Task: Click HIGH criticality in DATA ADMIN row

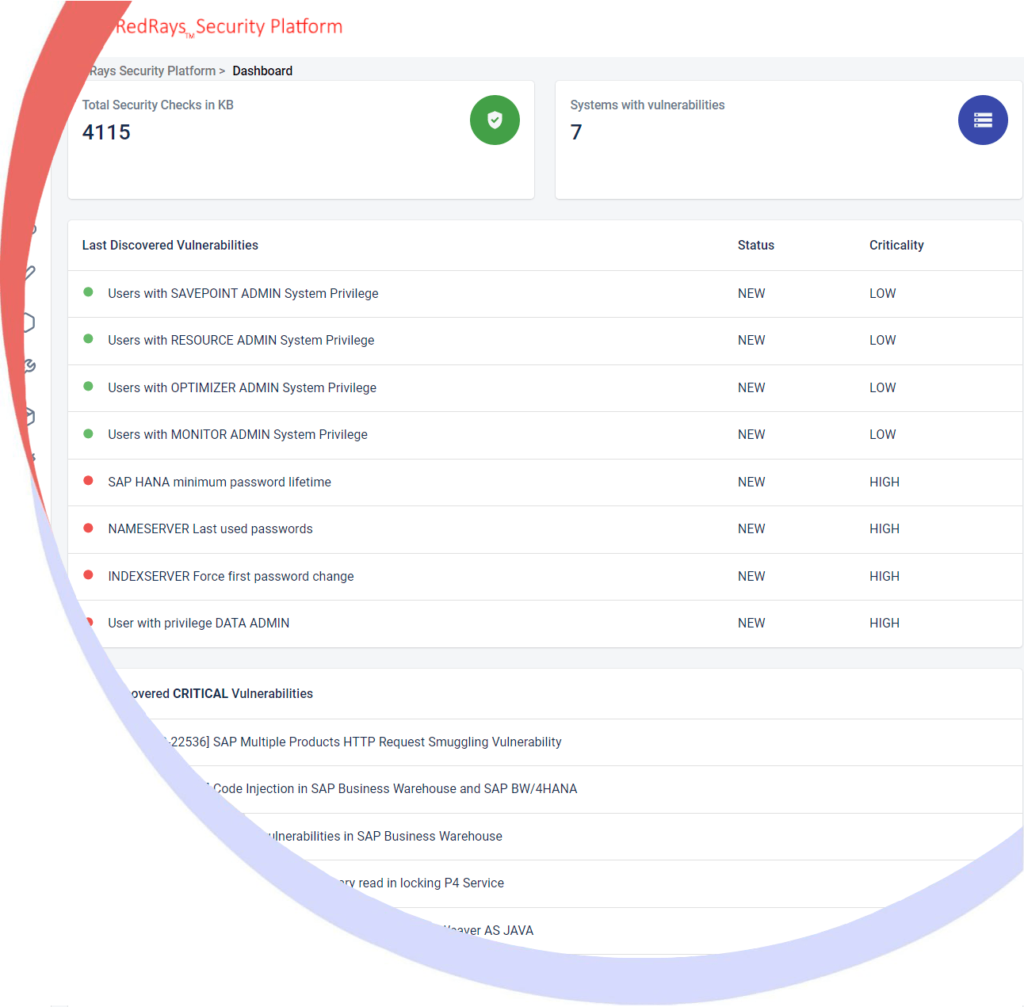Action: 884,623
